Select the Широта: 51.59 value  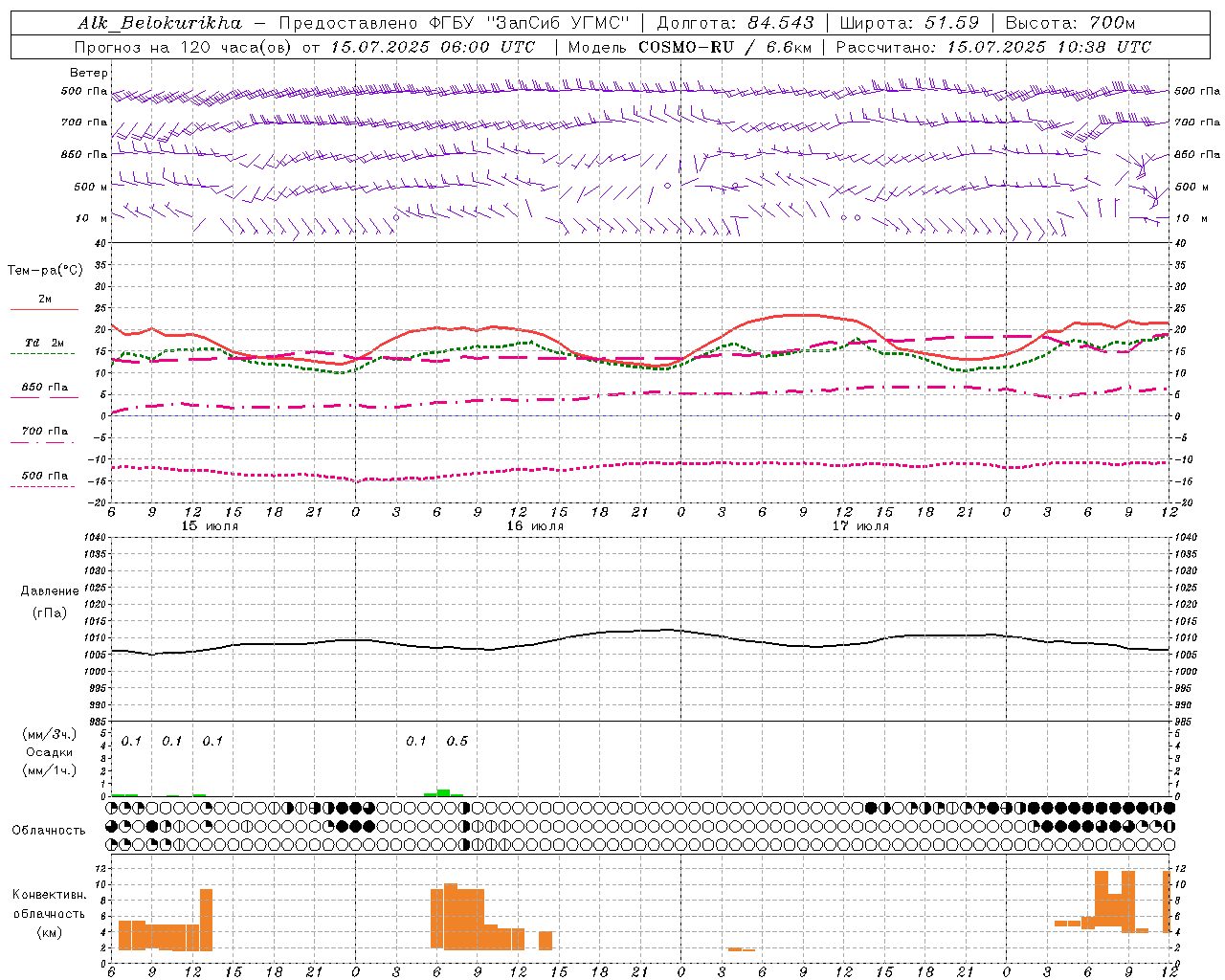[x=910, y=23]
